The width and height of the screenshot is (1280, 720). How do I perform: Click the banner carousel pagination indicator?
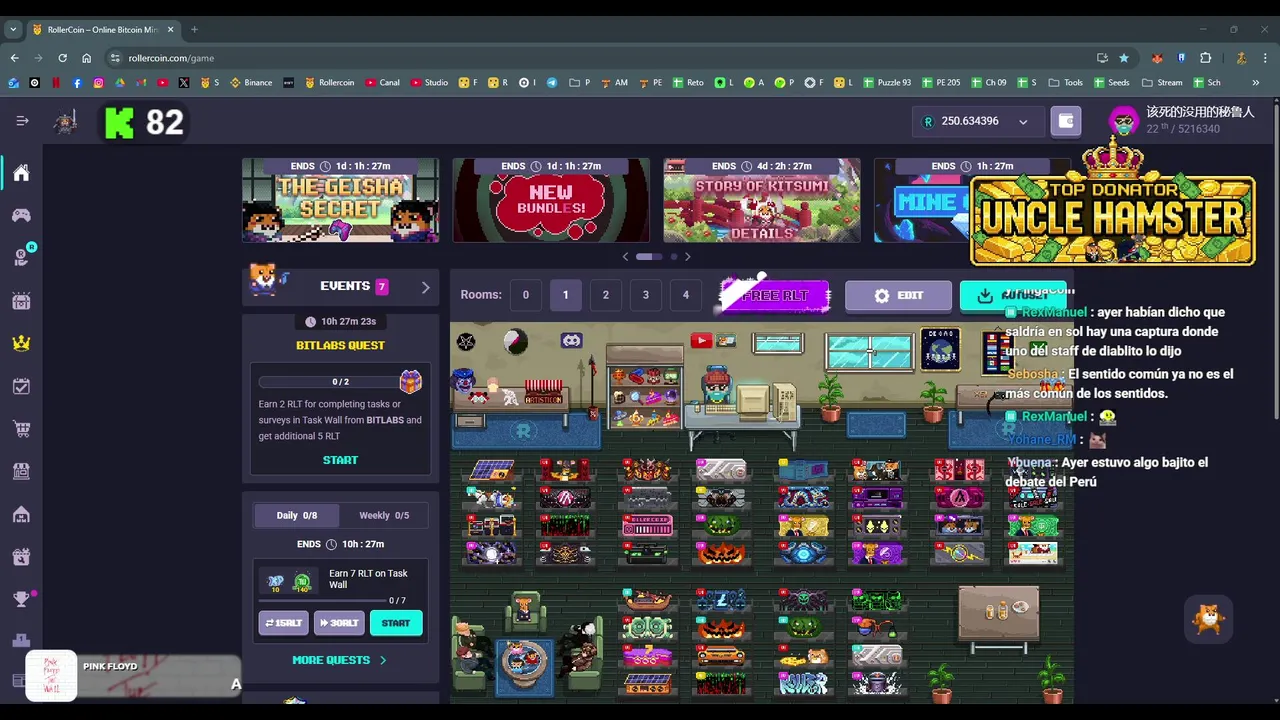point(657,257)
